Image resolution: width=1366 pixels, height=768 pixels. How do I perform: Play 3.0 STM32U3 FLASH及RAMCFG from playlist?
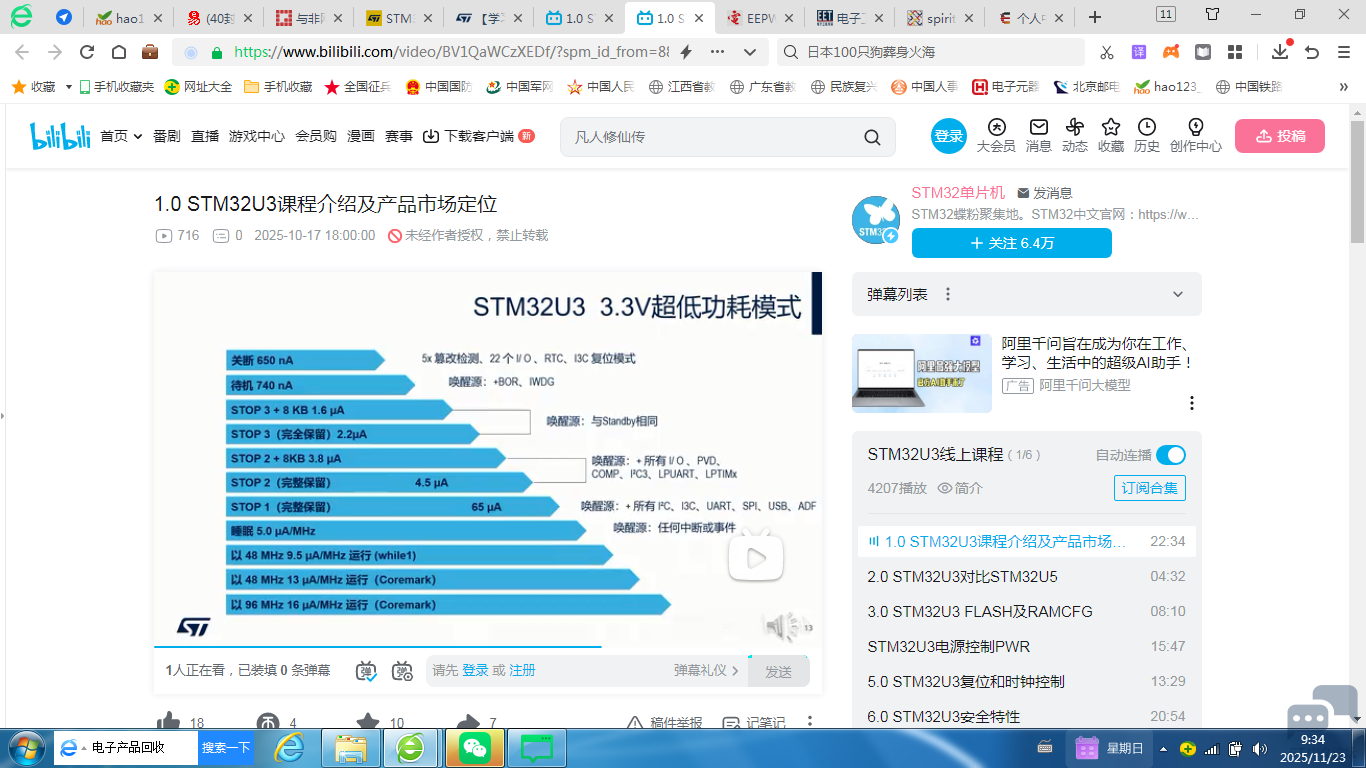tap(980, 611)
